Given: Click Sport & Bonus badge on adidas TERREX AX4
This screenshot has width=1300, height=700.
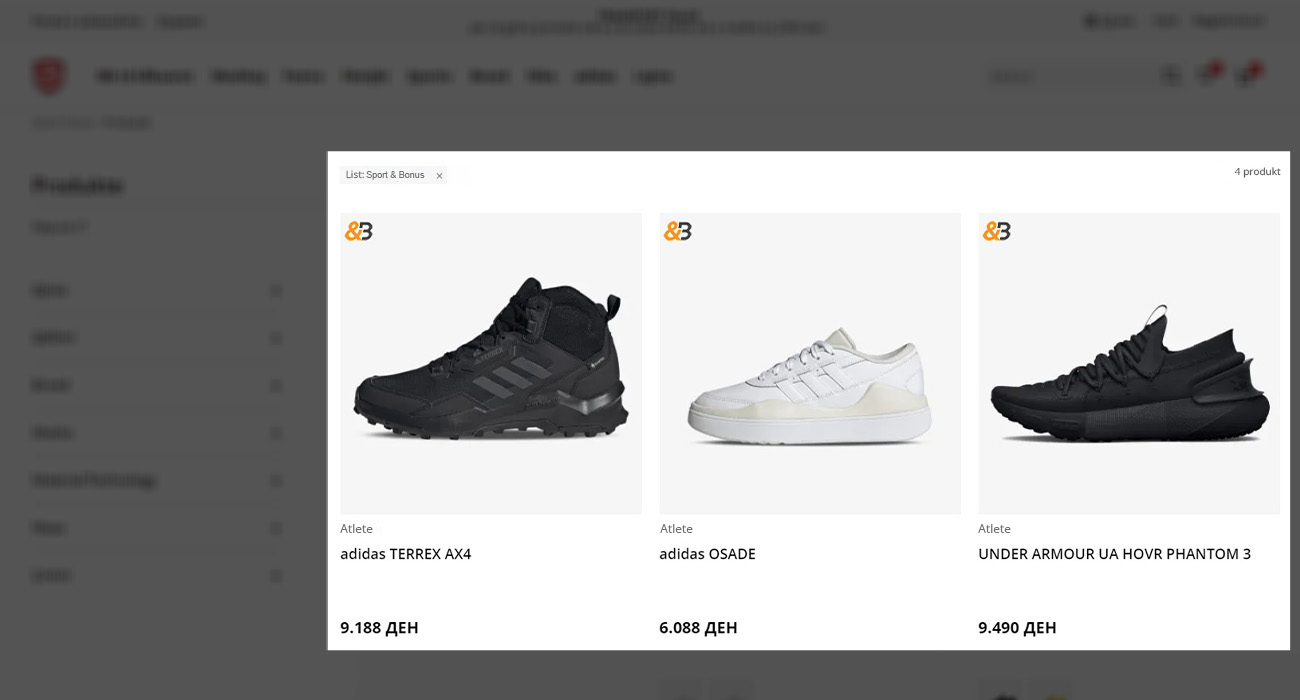Looking at the screenshot, I should [359, 231].
